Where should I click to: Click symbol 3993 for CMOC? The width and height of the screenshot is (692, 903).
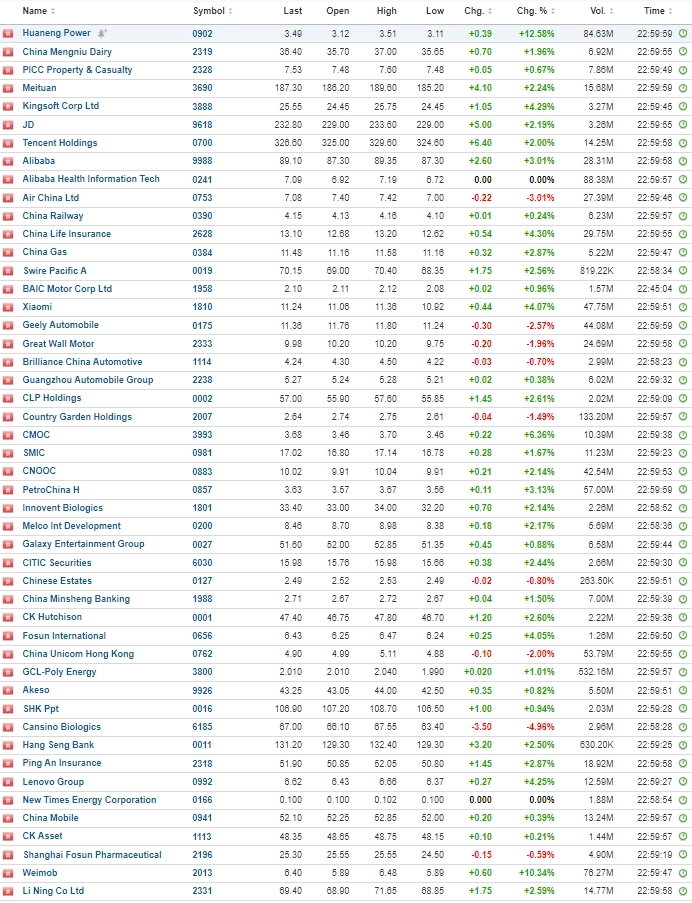202,435
